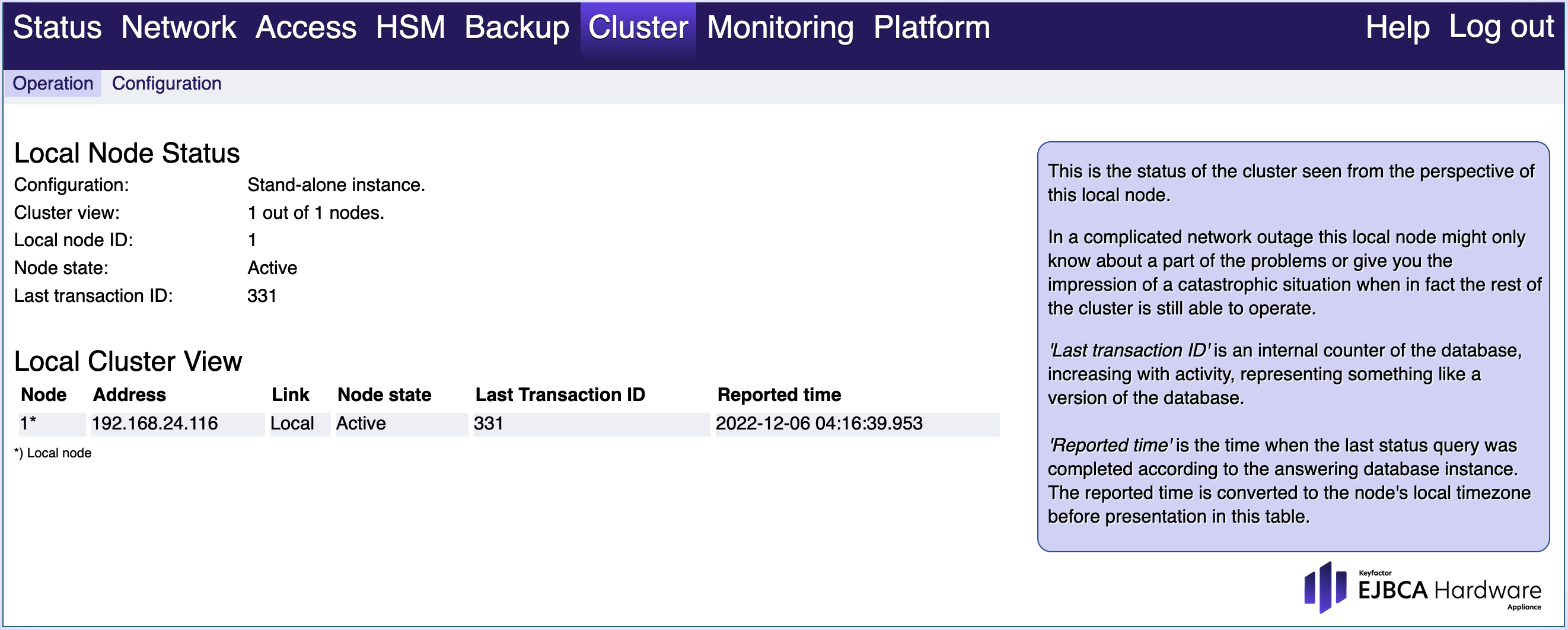Open the Backup menu
Screen dimensions: 1568x630
pyautogui.click(x=517, y=27)
